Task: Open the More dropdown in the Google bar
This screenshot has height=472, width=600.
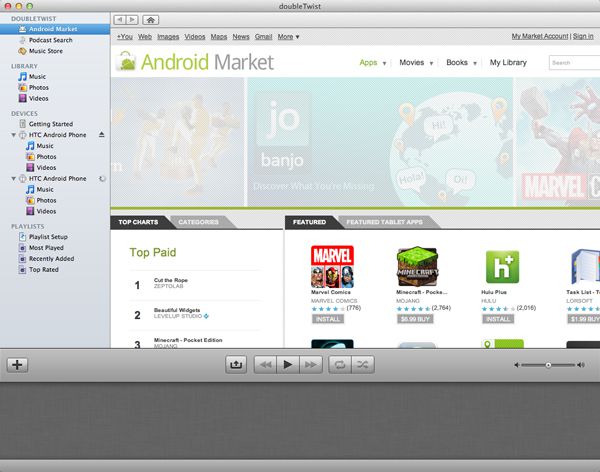Action: coord(288,36)
